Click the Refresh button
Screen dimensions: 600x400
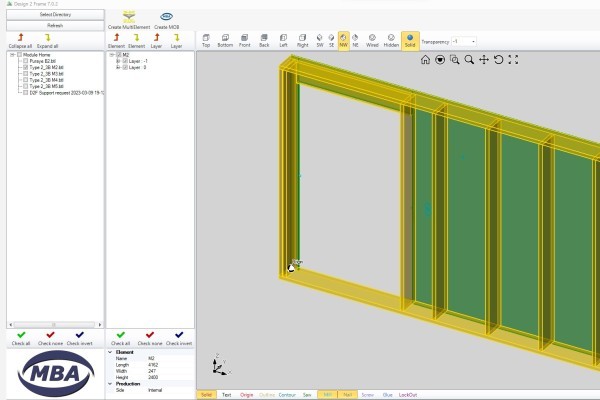[55, 26]
